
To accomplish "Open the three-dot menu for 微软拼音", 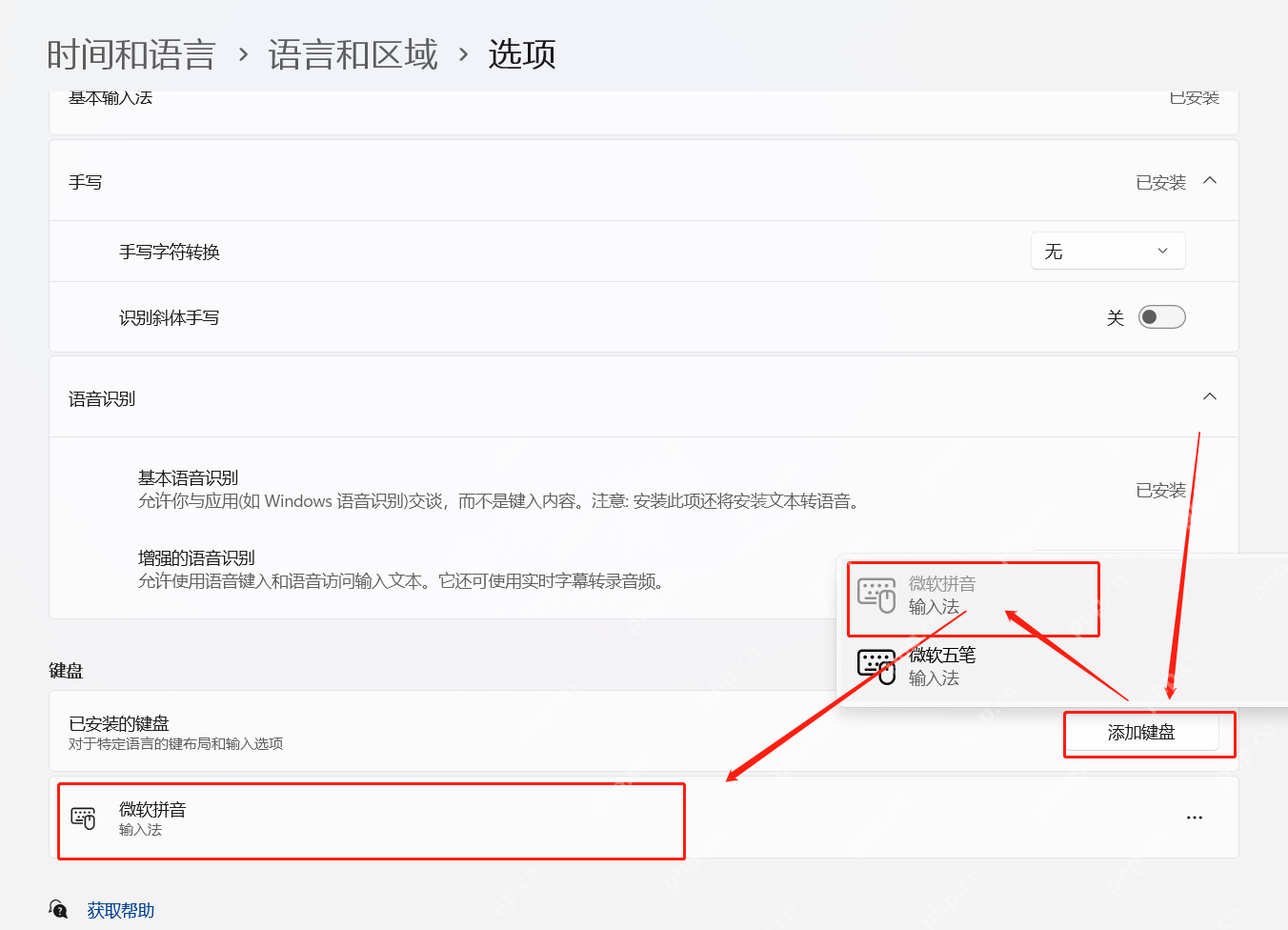I will [x=1195, y=818].
